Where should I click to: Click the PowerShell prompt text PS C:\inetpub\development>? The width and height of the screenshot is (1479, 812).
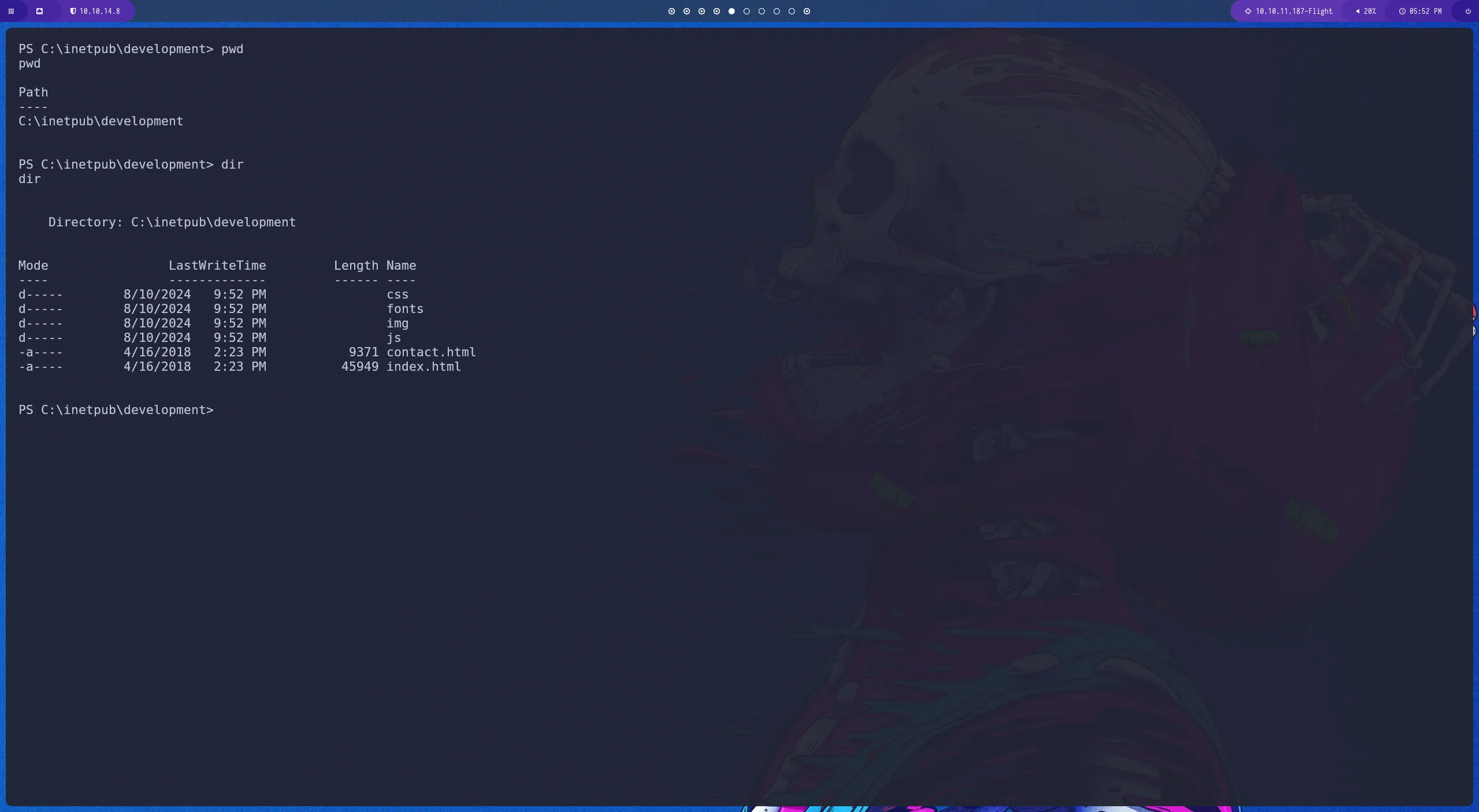coord(116,409)
